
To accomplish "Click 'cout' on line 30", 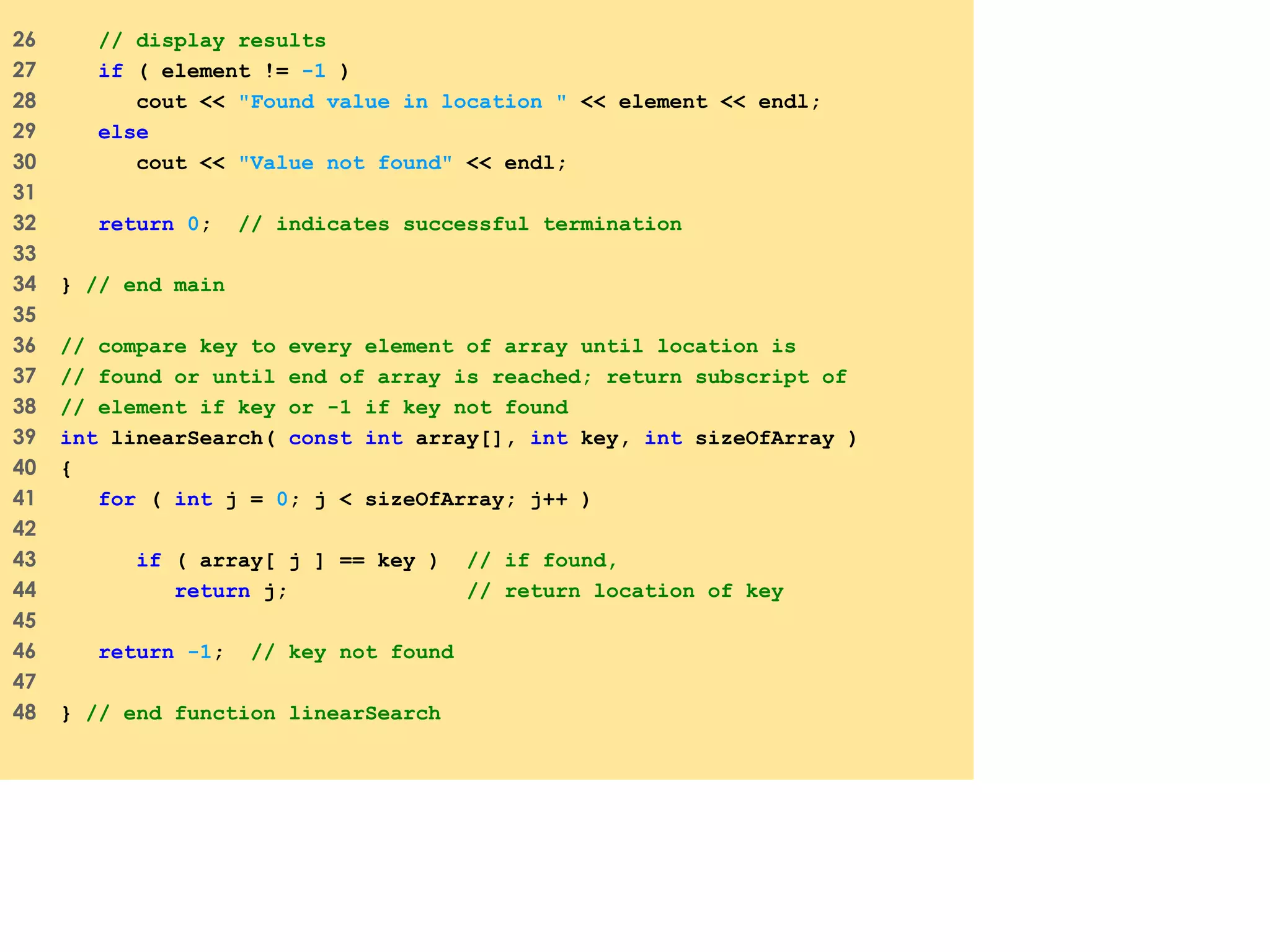I will (161, 163).
